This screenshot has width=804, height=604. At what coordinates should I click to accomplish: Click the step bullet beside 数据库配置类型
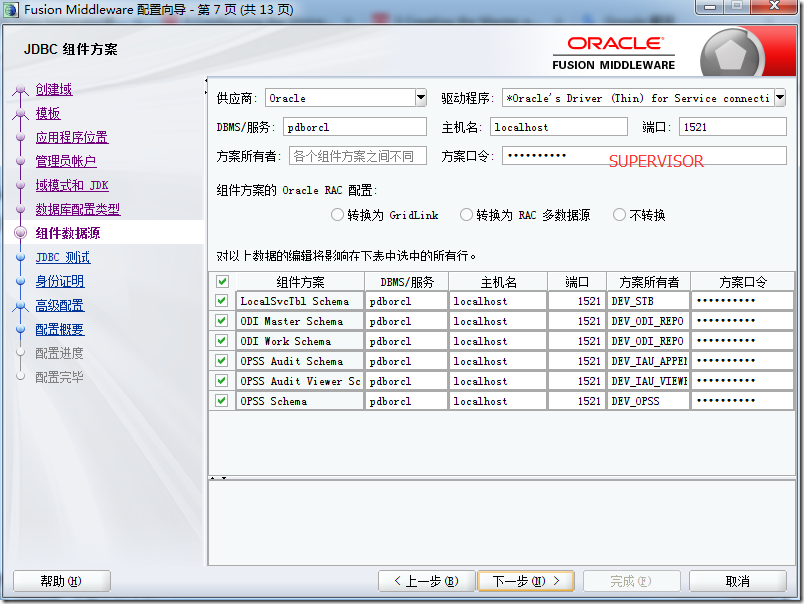click(x=21, y=209)
